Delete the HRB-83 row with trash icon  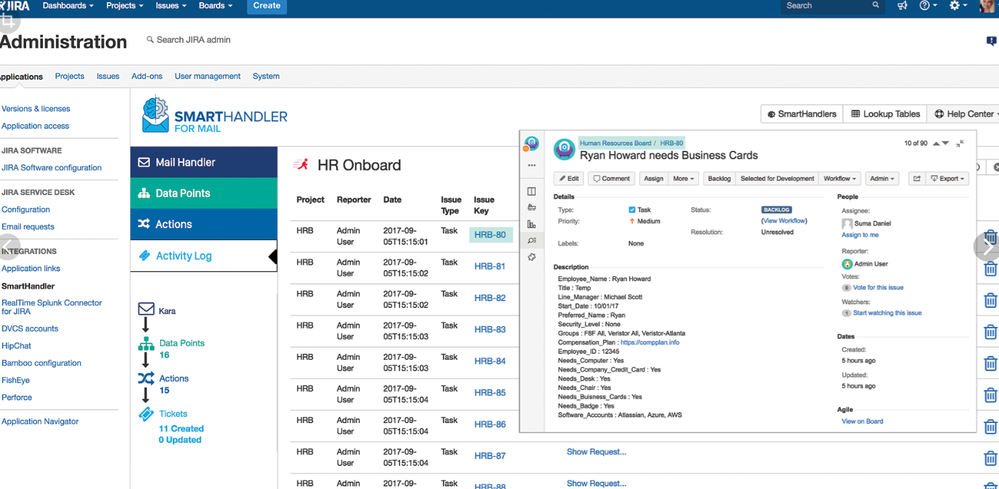pos(991,332)
